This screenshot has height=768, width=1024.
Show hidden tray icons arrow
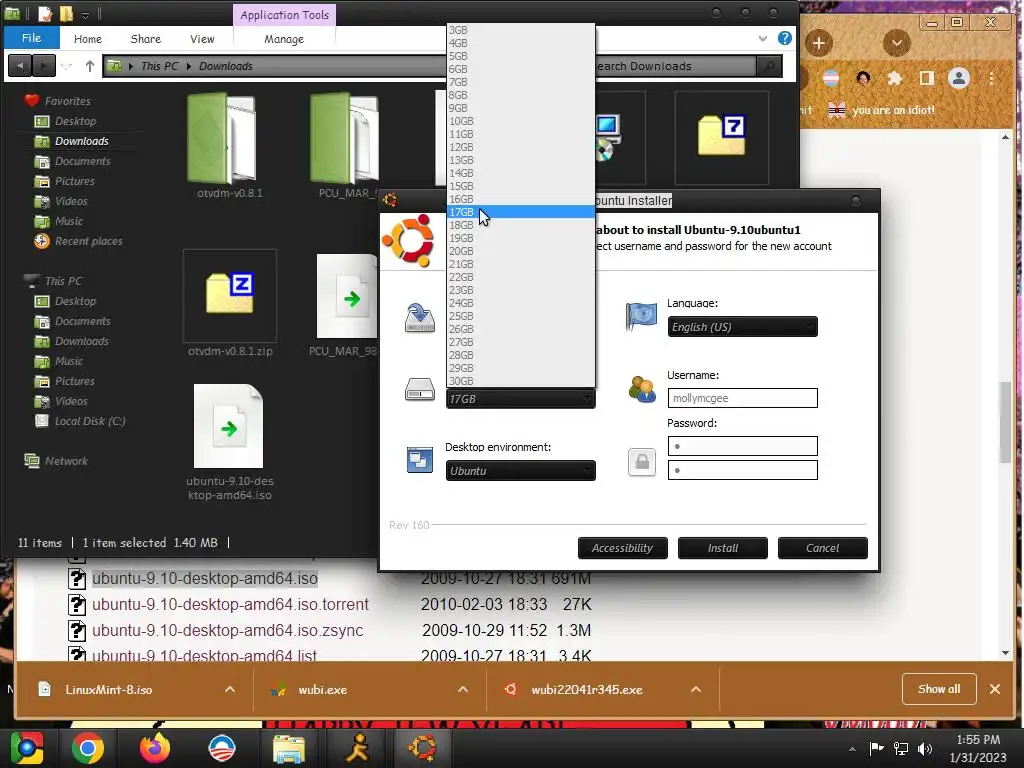click(x=852, y=748)
